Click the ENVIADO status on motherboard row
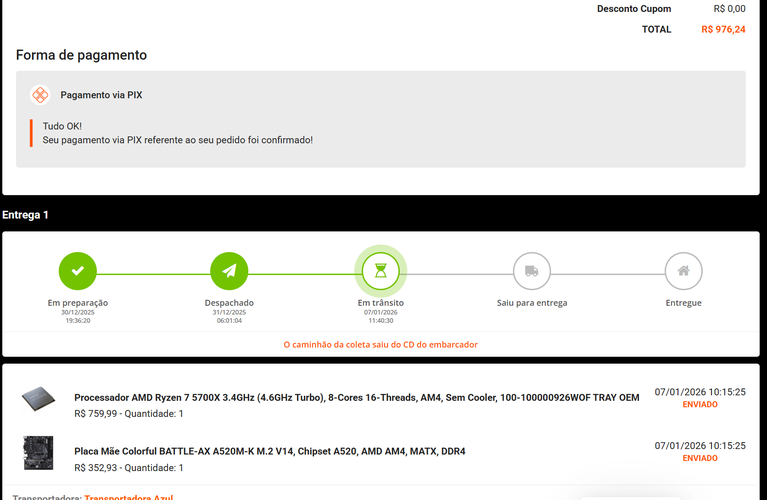 (700, 458)
